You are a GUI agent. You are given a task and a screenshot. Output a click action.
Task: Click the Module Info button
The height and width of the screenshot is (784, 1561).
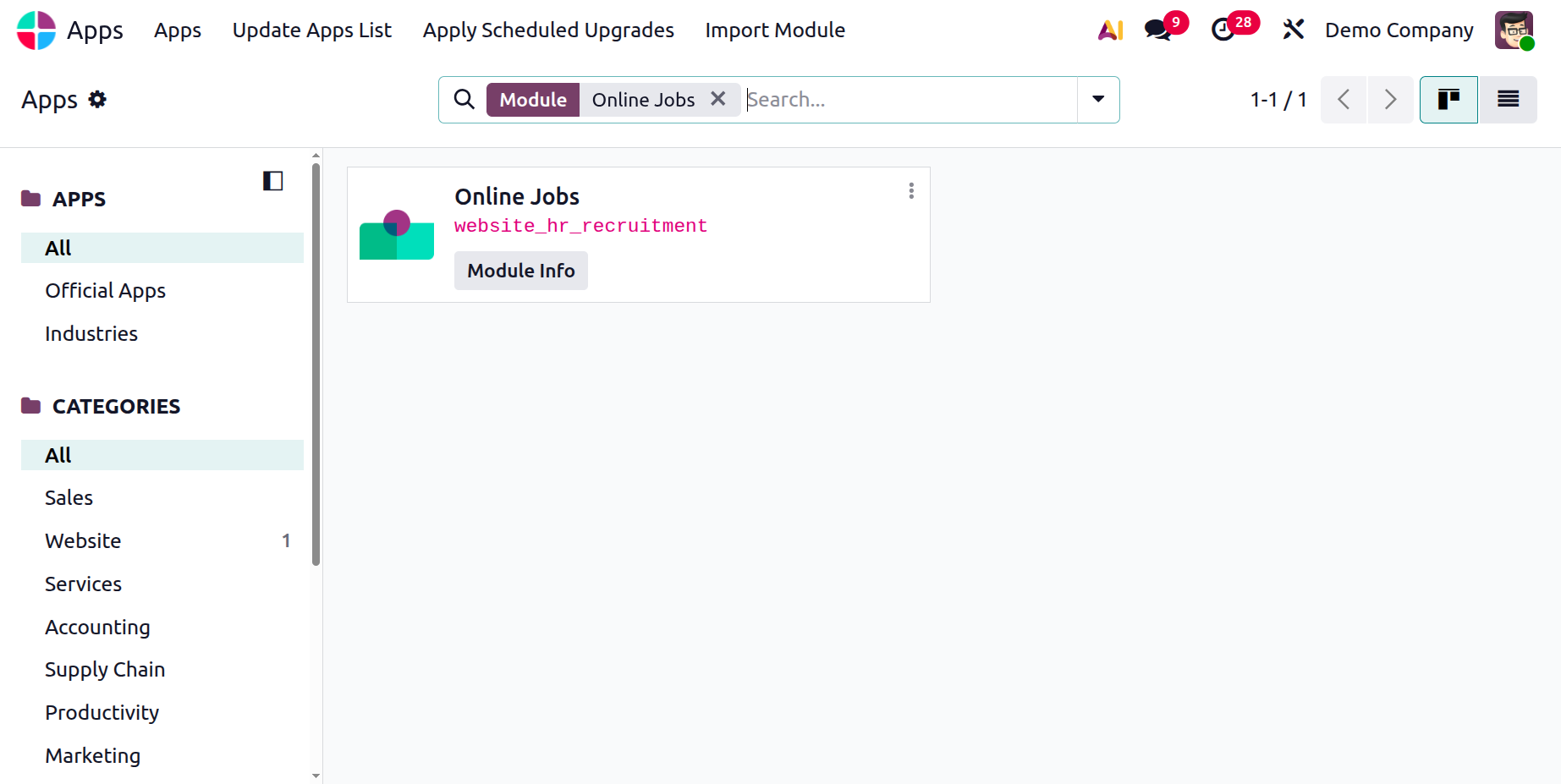point(520,271)
